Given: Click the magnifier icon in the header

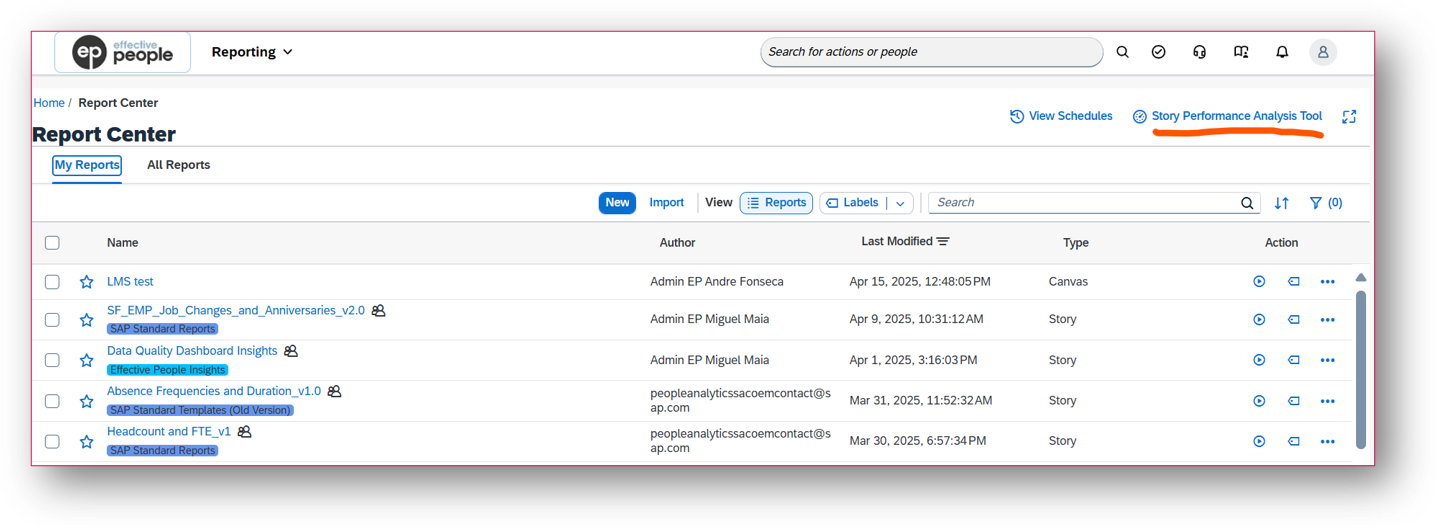Looking at the screenshot, I should click(x=1122, y=52).
